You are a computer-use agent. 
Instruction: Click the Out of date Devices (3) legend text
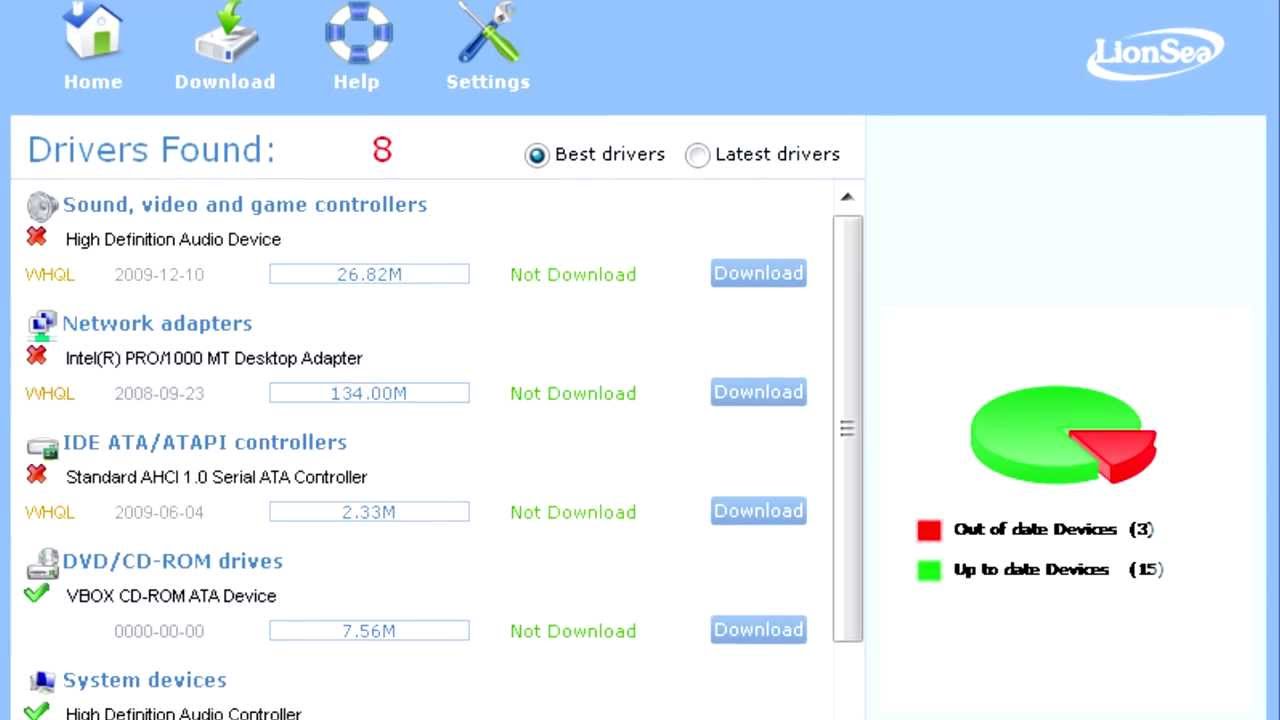(1053, 529)
